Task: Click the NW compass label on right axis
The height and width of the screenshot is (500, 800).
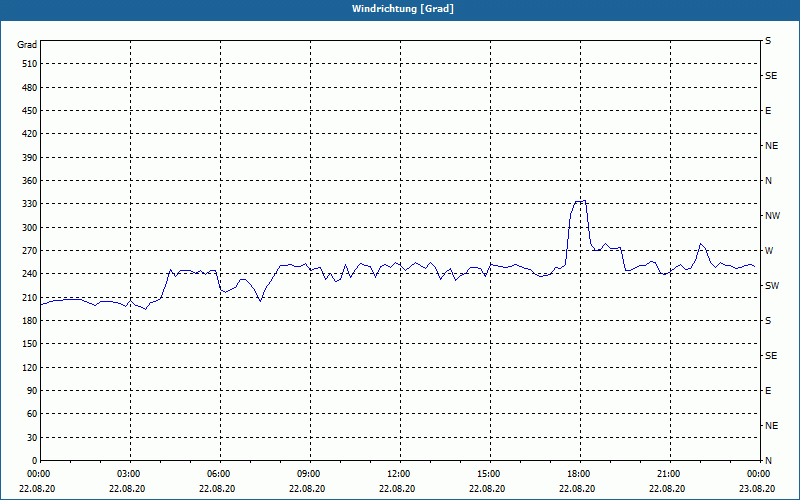Action: coord(772,216)
